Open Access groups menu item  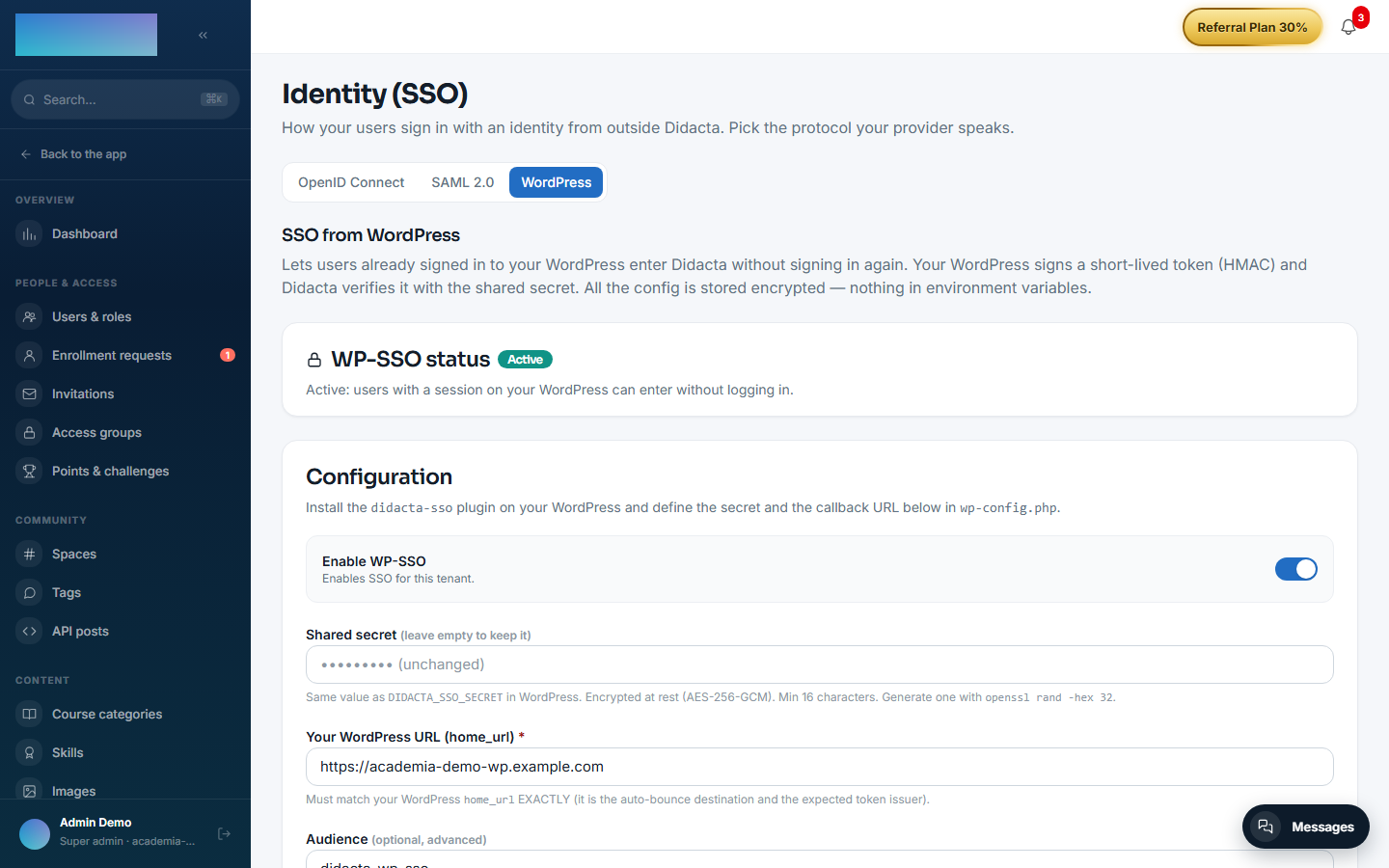click(x=125, y=433)
